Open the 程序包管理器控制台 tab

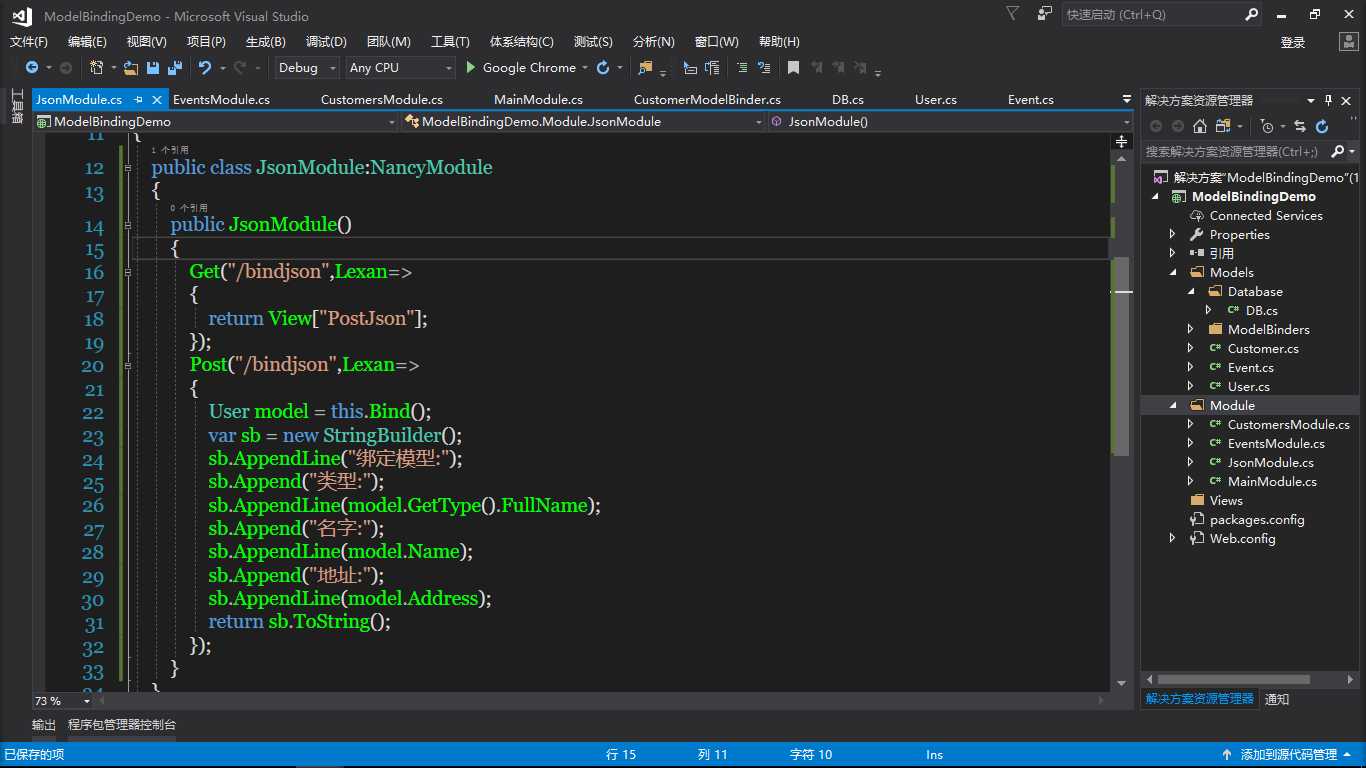pyautogui.click(x=122, y=724)
